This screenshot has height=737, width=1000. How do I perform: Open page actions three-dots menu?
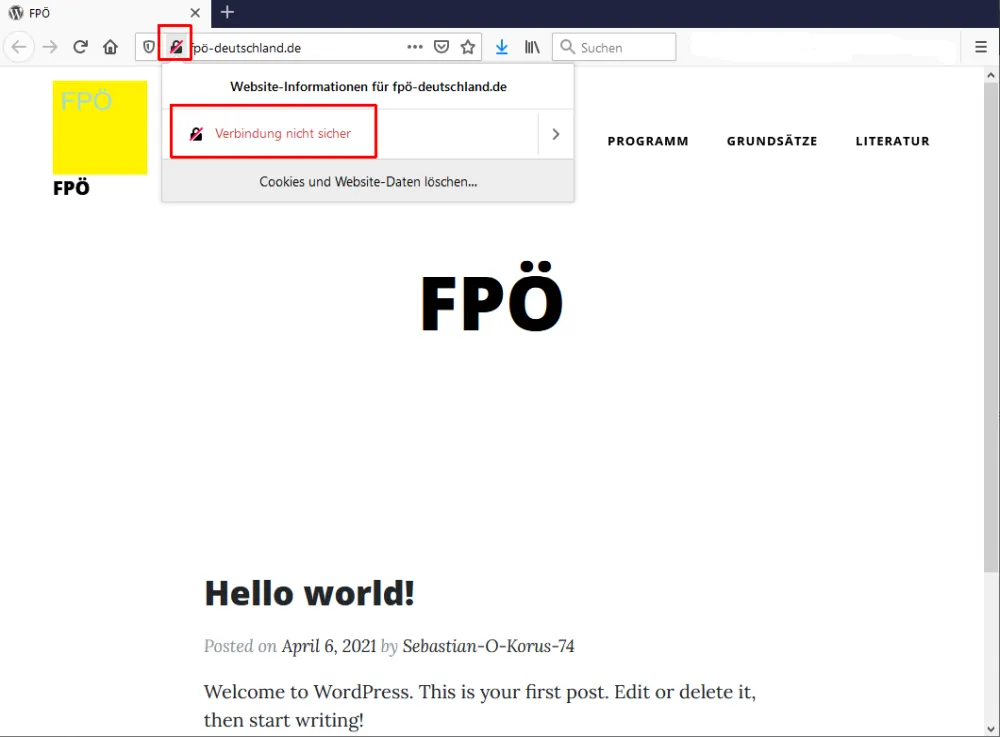[x=415, y=47]
